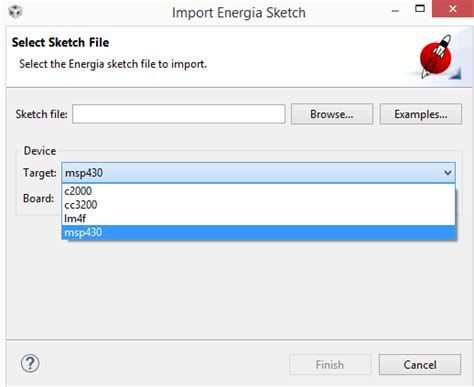Screen dimensions: 474x387
Task: Close the dialog with the red X
Action: coord(453,9)
